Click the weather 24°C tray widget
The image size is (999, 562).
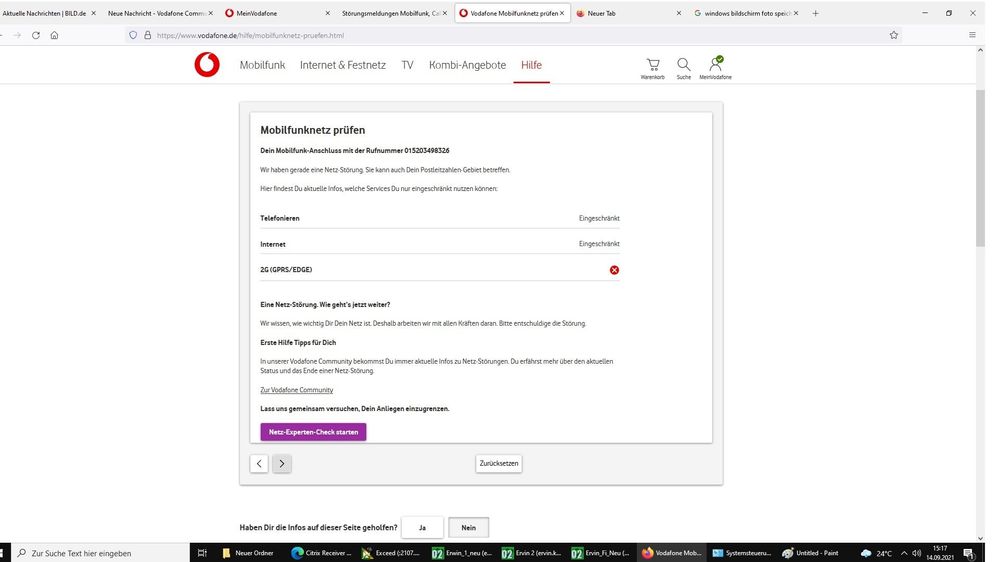pos(877,553)
